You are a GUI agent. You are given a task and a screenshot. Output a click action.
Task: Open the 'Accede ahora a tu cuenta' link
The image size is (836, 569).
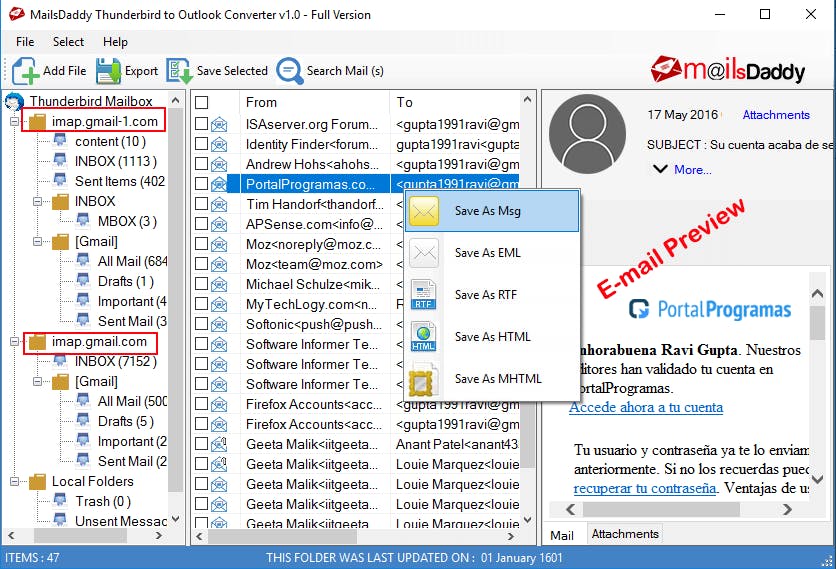pyautogui.click(x=646, y=407)
